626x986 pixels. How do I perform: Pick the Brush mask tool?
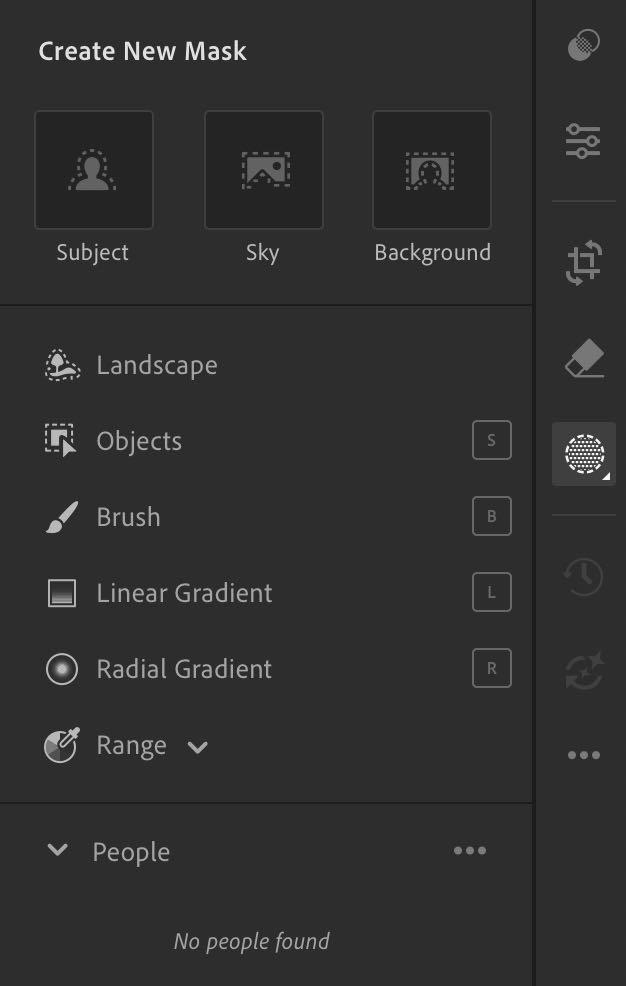[128, 517]
